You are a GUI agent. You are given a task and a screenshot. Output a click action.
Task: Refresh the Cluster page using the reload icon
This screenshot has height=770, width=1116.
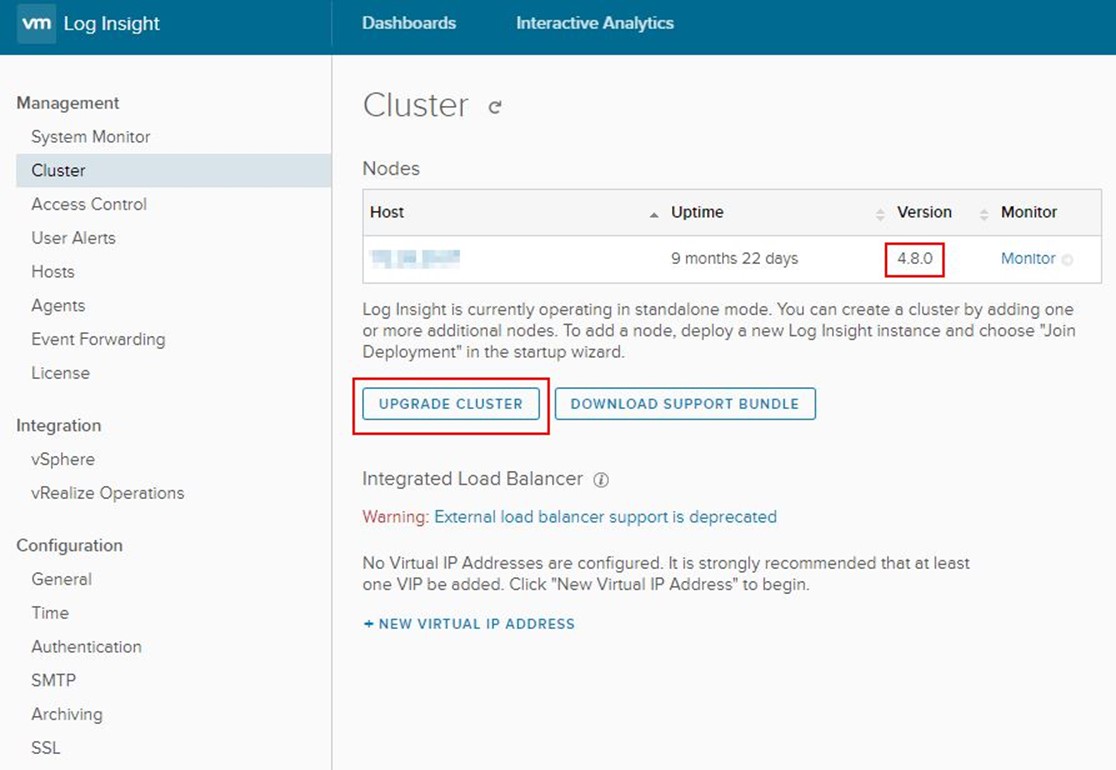[495, 107]
